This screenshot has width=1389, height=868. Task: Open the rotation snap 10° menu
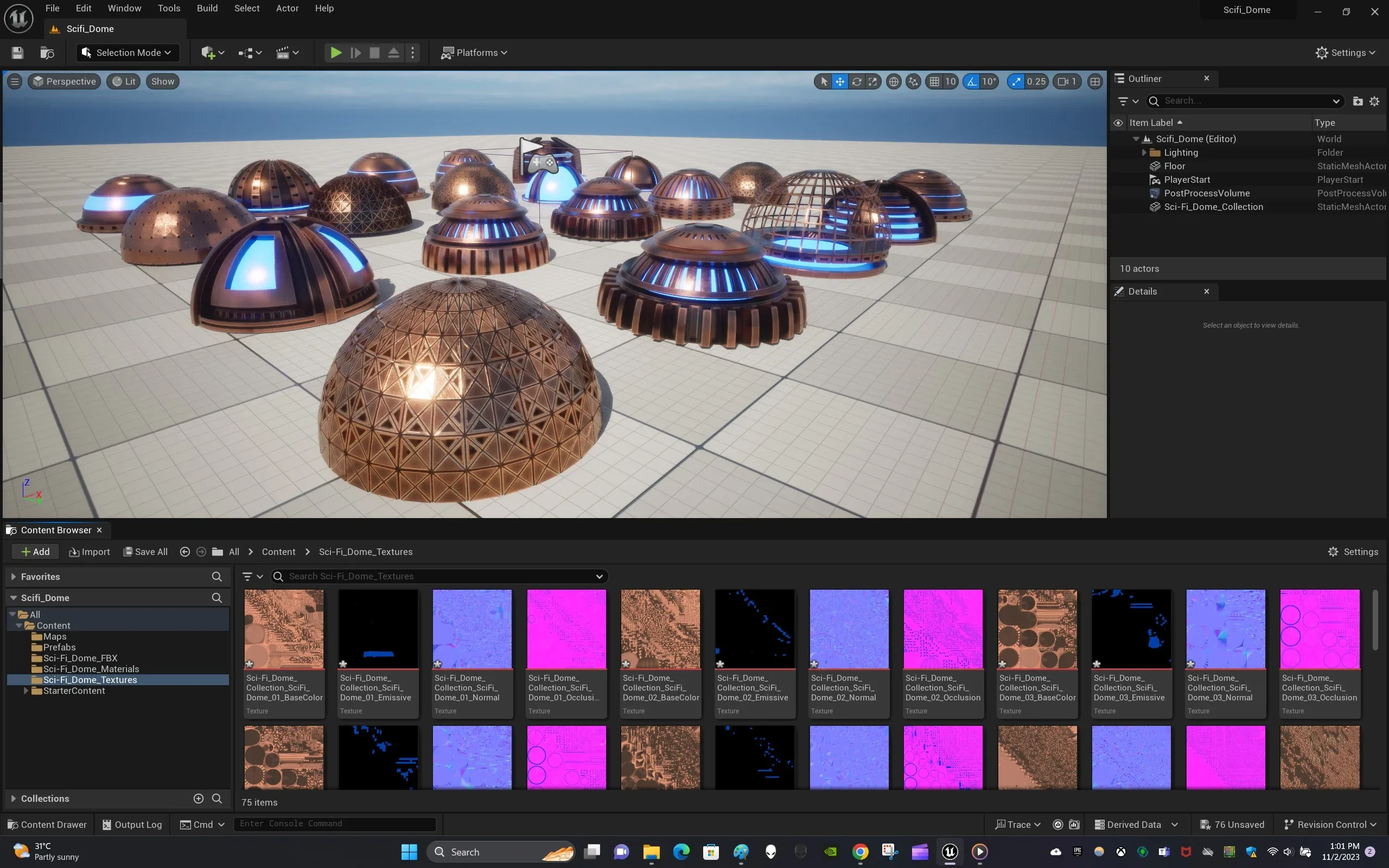tap(989, 81)
